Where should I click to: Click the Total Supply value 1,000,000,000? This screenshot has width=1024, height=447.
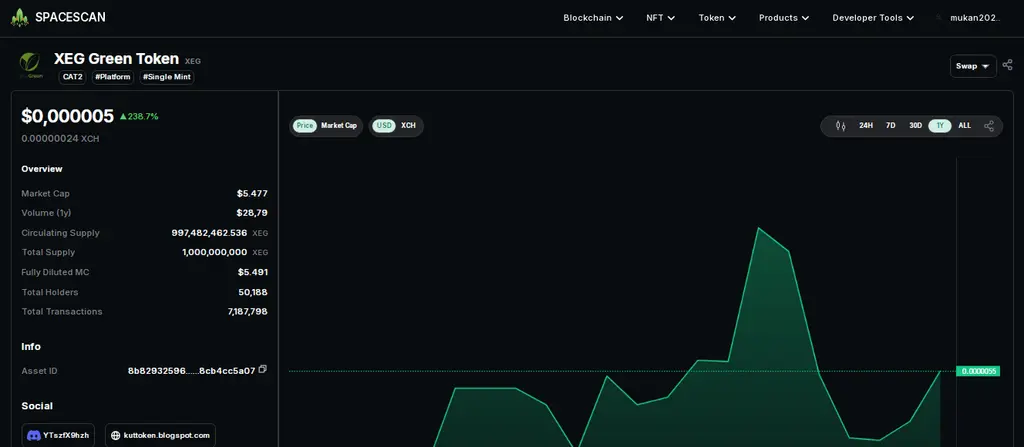tap(214, 252)
